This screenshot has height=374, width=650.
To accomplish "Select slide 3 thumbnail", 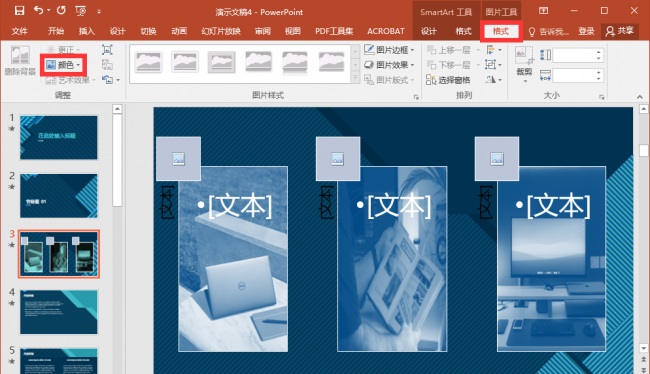I will point(59,254).
